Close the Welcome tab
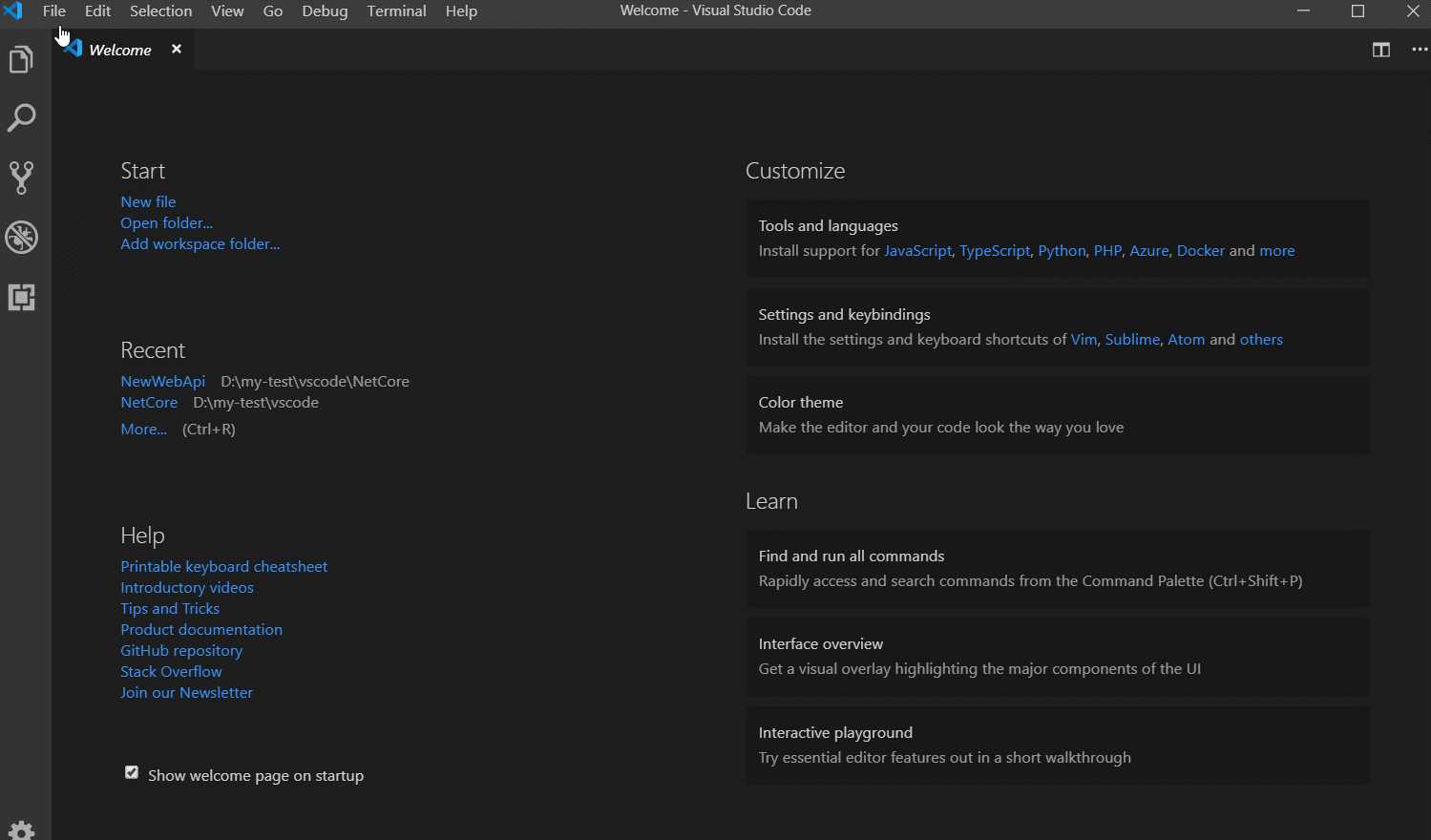The width and height of the screenshot is (1431, 840). [177, 49]
